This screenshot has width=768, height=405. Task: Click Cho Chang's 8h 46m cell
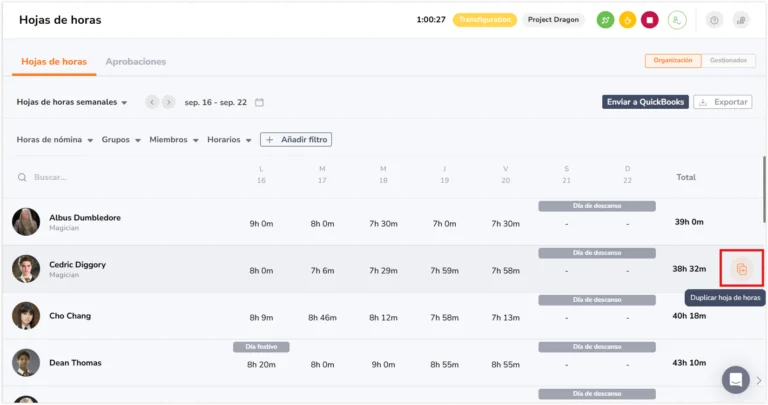322,318
